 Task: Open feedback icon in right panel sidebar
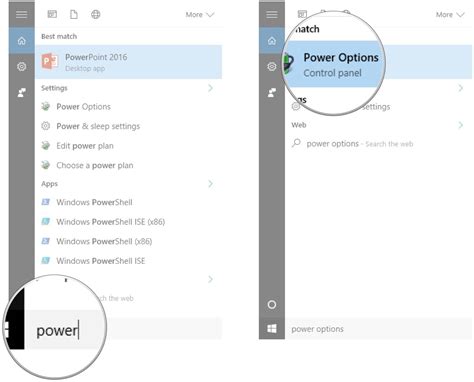(272, 93)
